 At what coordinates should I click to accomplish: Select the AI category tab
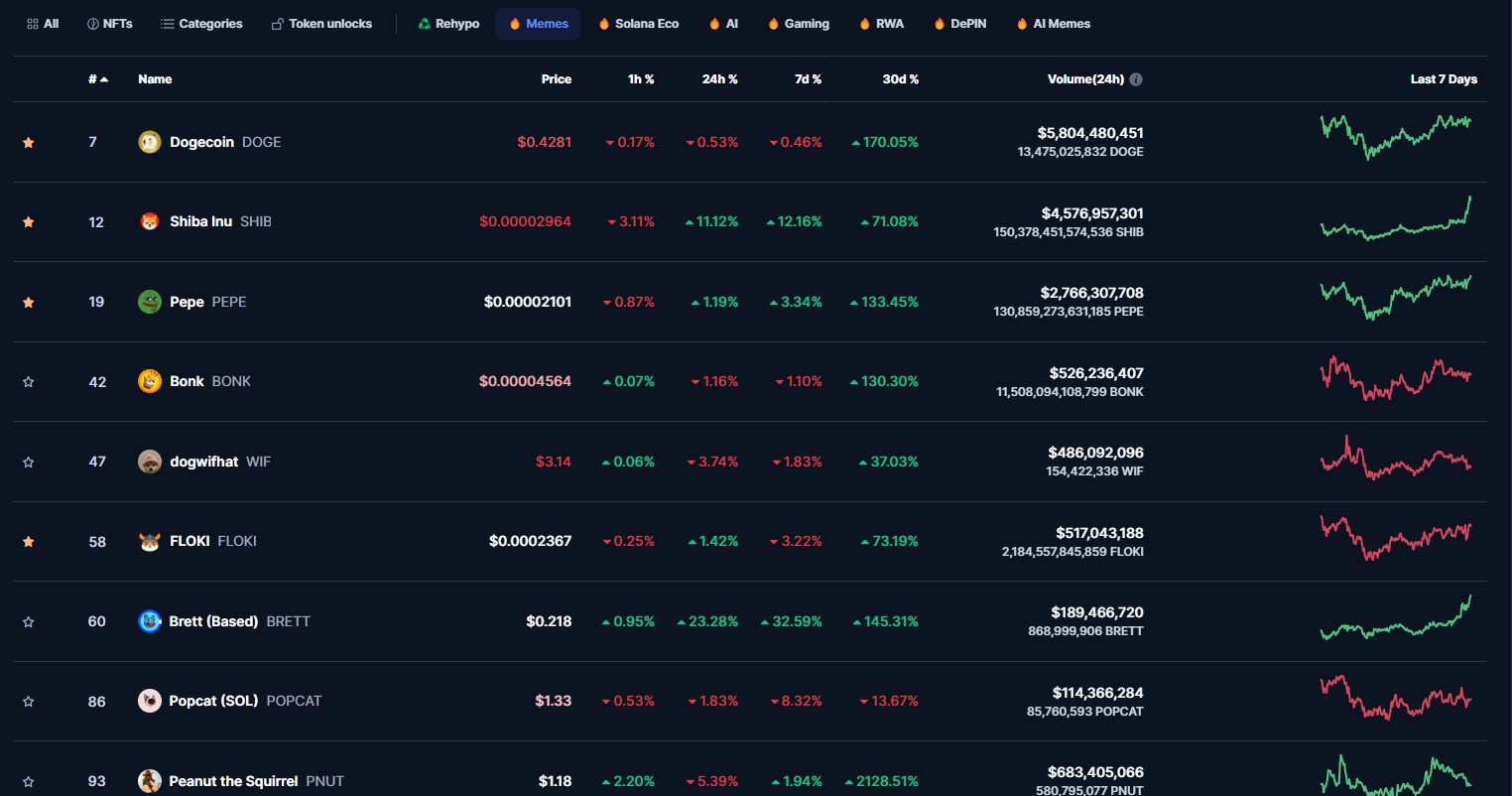point(724,24)
